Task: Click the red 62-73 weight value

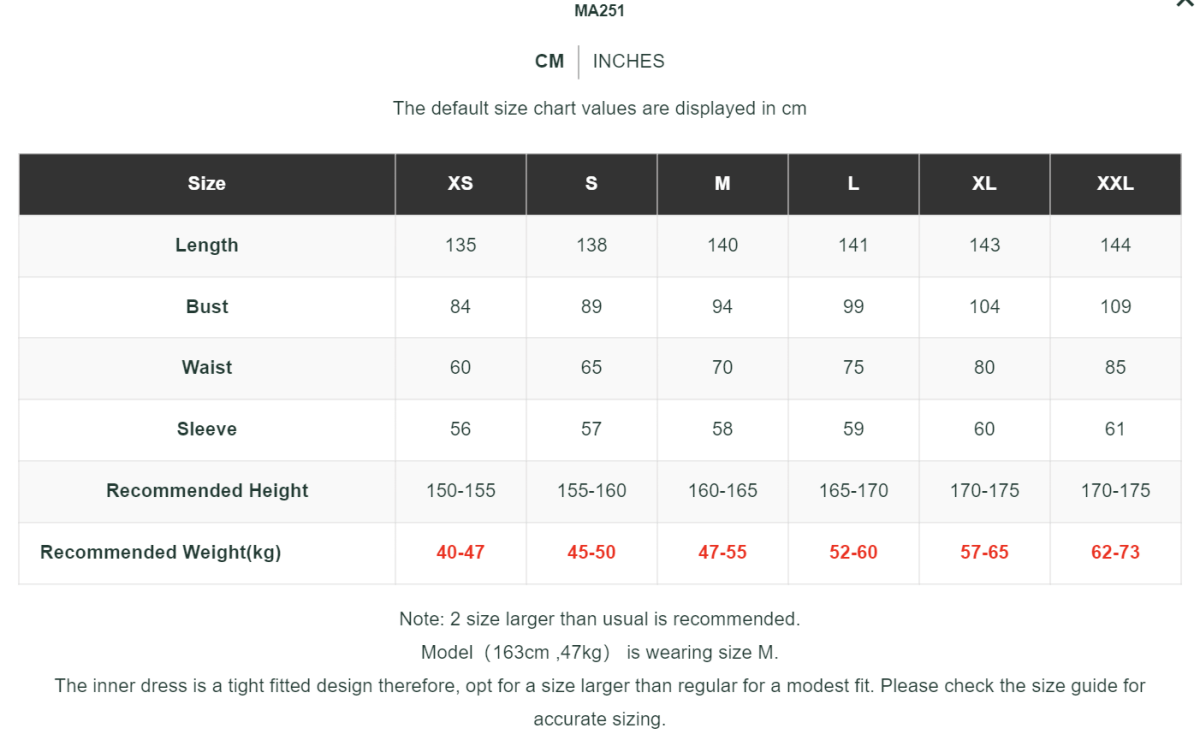Action: 1115,552
